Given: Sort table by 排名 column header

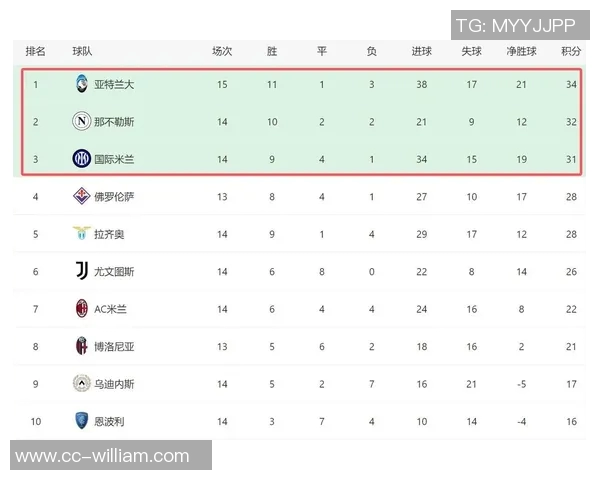Looking at the screenshot, I should click(35, 51).
